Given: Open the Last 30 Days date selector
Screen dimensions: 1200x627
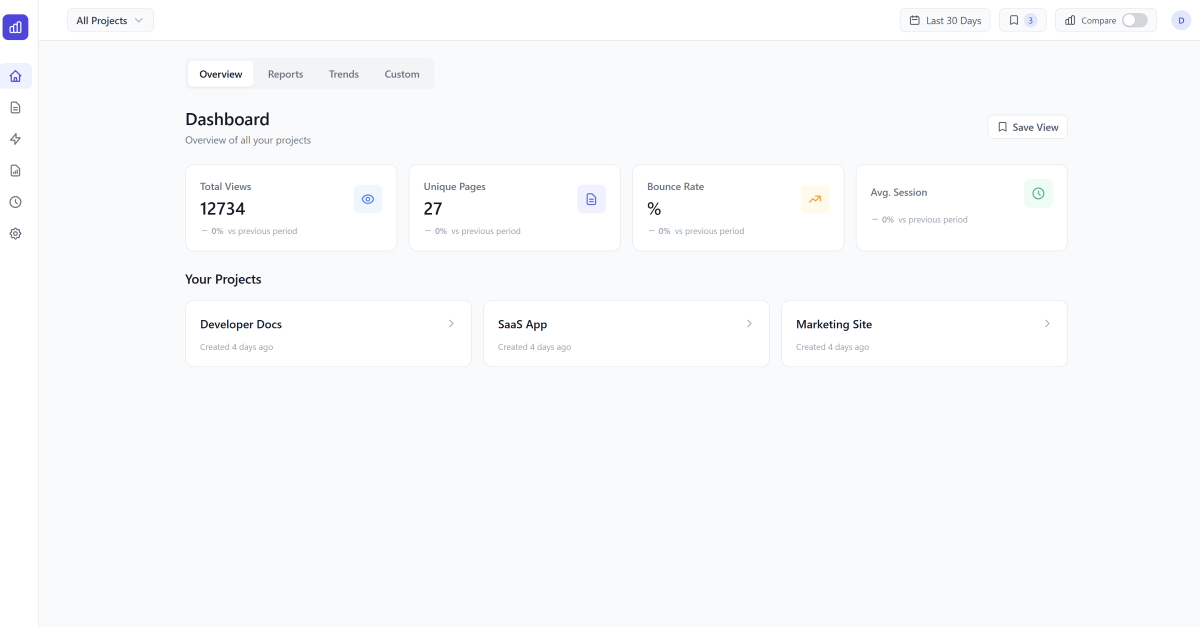Looking at the screenshot, I should point(944,19).
